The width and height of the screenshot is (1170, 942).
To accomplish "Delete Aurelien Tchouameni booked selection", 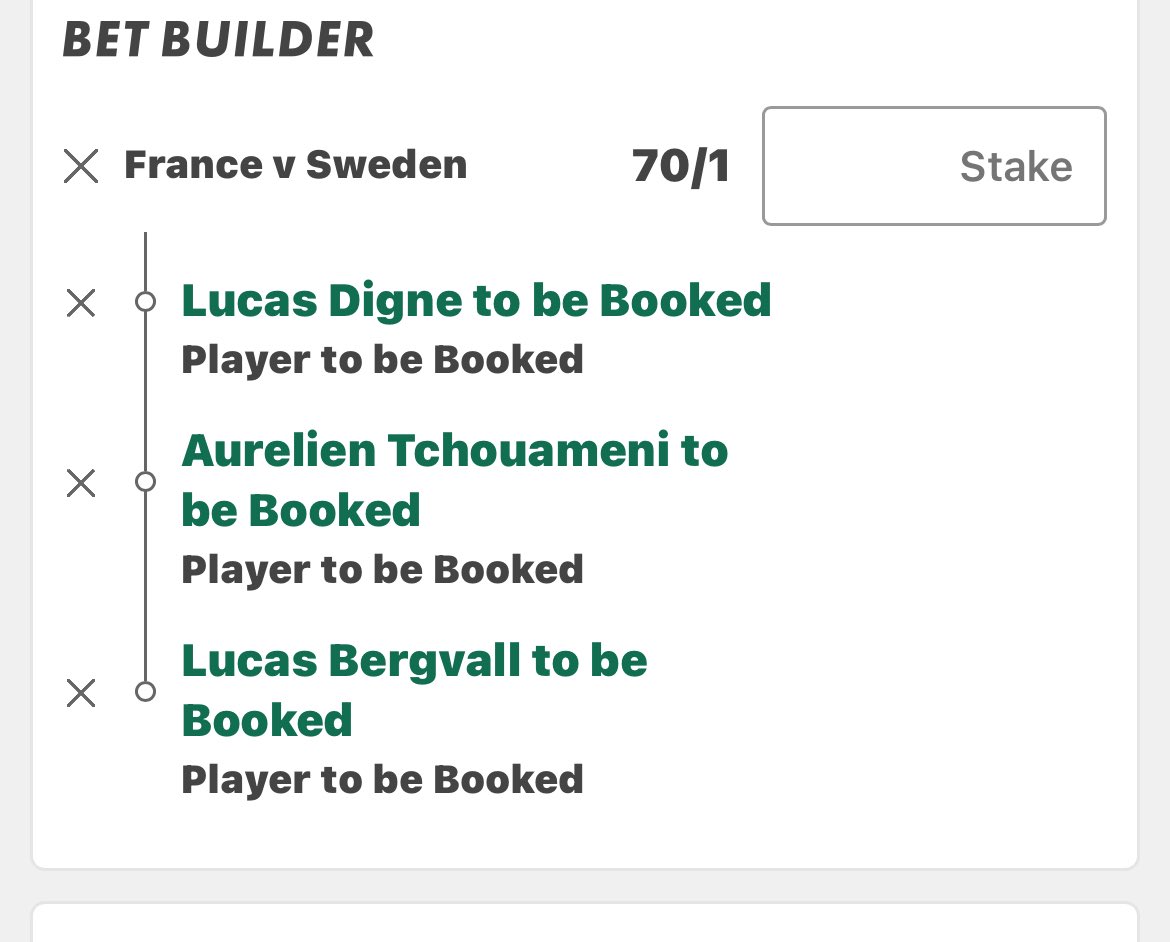I will [x=81, y=483].
